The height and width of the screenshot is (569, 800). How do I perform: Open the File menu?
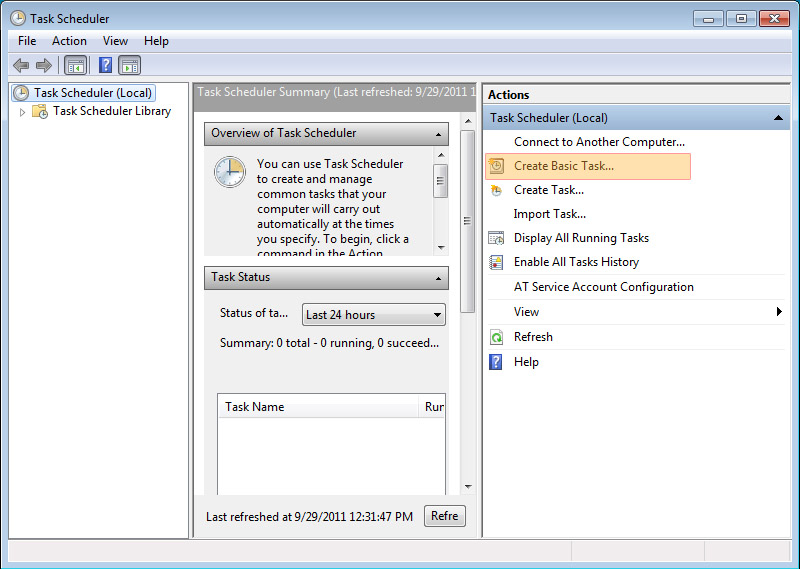pos(27,41)
